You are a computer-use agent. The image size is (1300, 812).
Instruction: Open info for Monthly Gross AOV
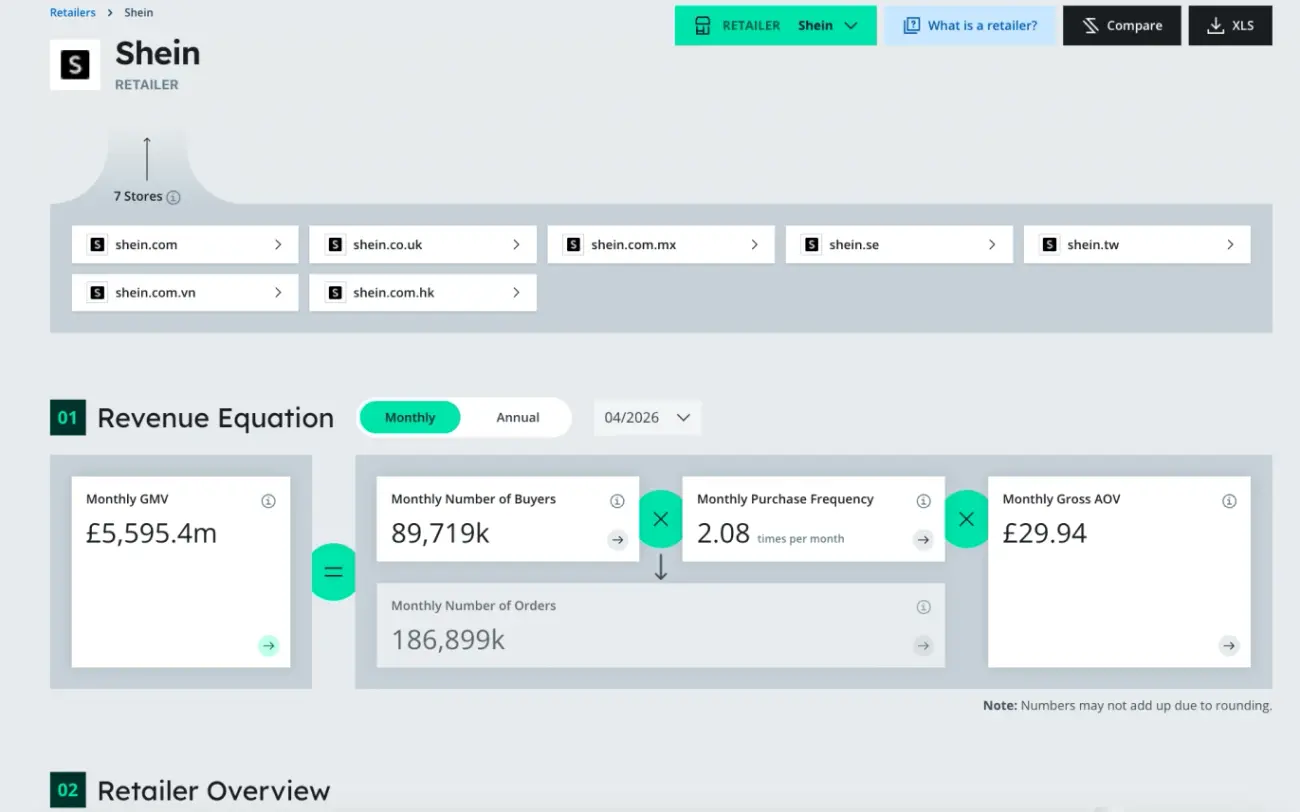[1229, 501]
